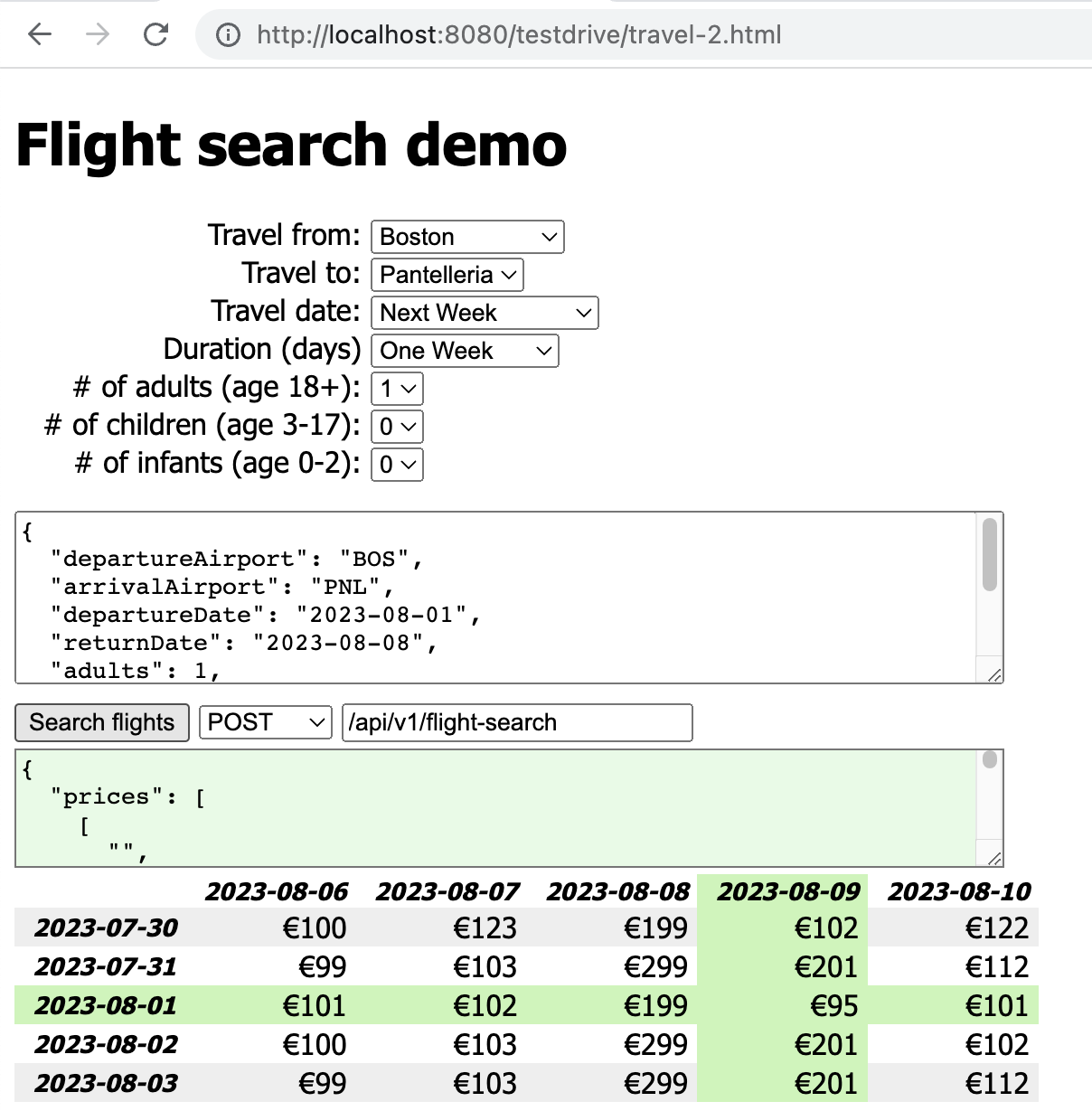Open the infants age 0-2 selector
The image size is (1092, 1111).
click(396, 464)
